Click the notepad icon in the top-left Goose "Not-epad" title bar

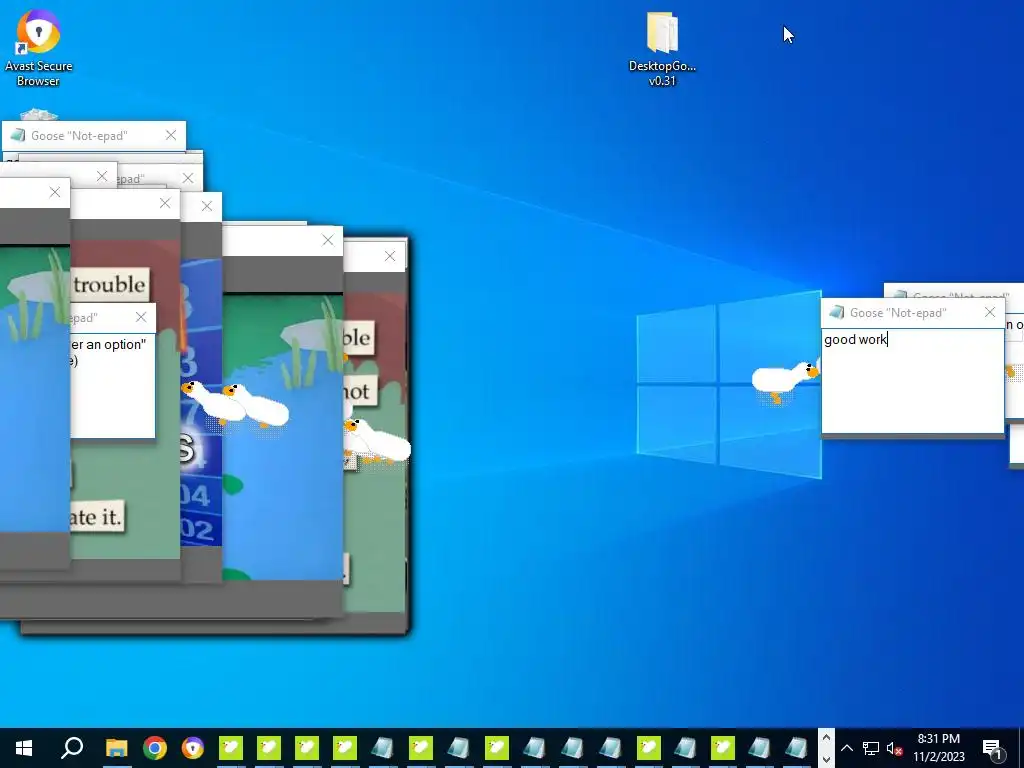coord(18,135)
